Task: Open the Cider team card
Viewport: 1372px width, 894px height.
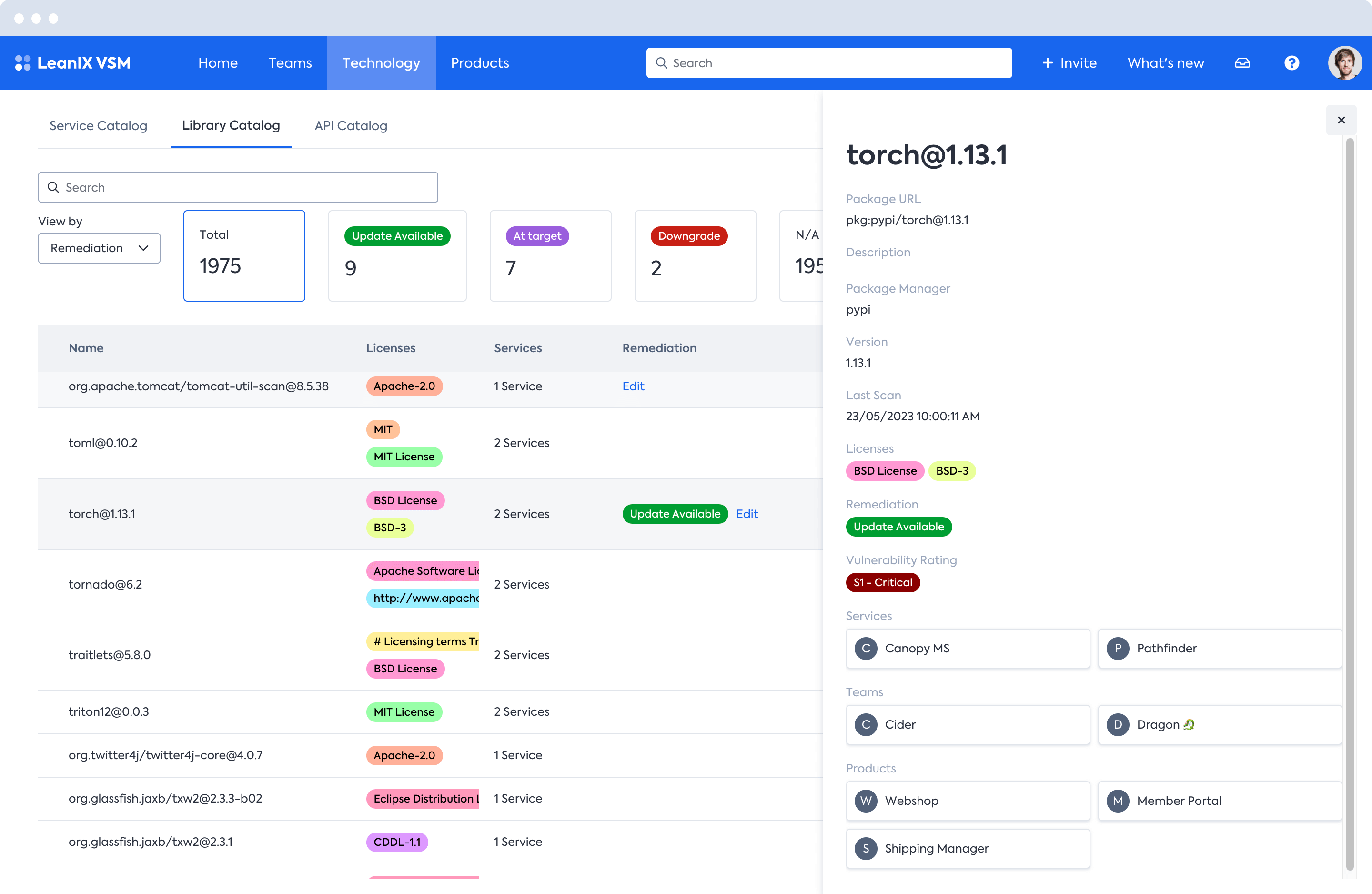Action: (x=968, y=724)
